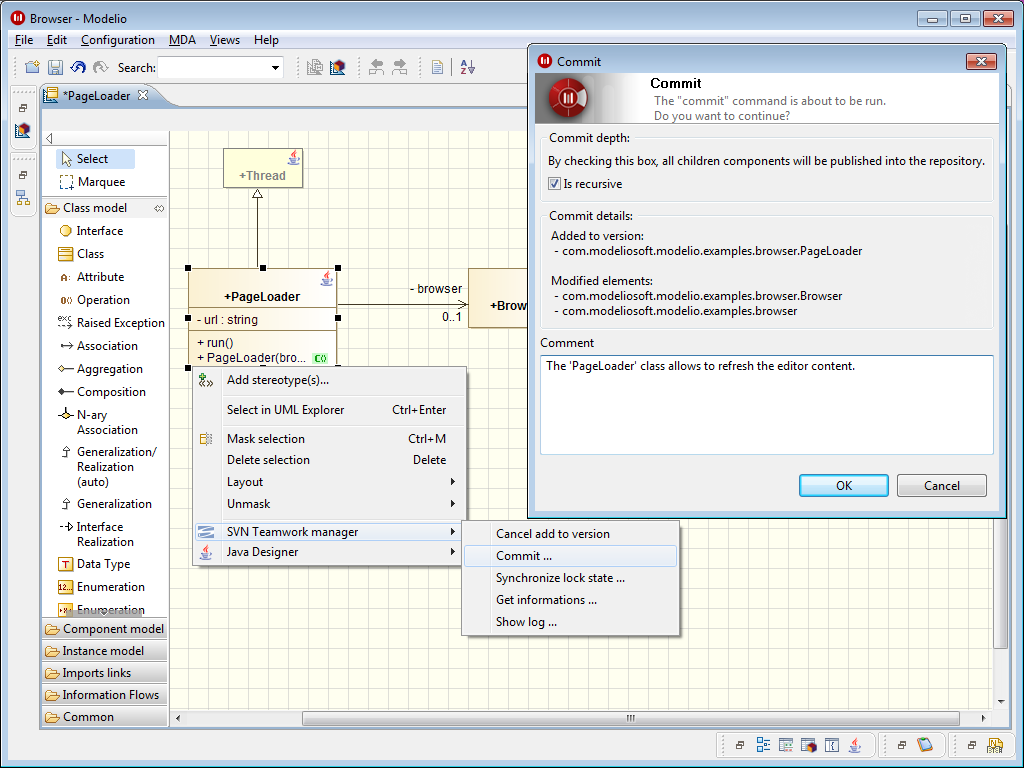Screen dimensions: 1024x768
Task: Restore the top left sidebar panel
Action: tap(23, 108)
